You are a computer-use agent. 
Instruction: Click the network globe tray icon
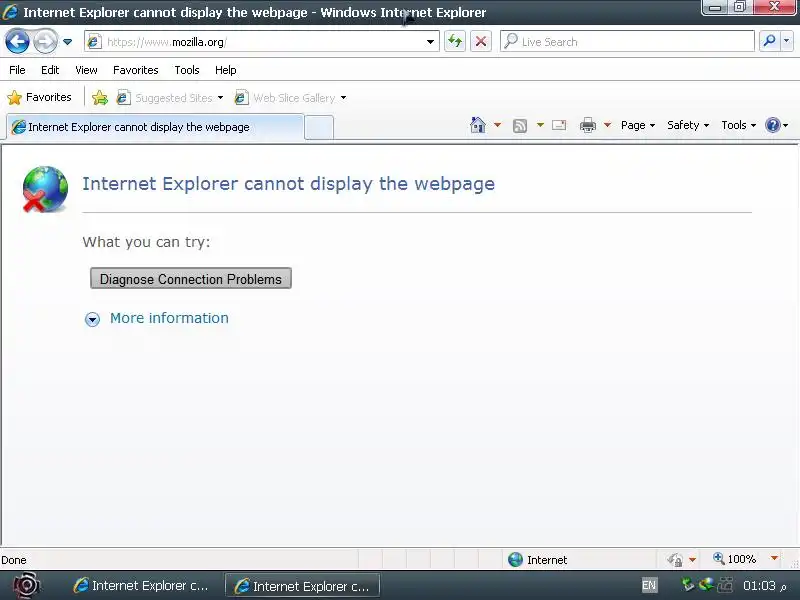coord(706,584)
